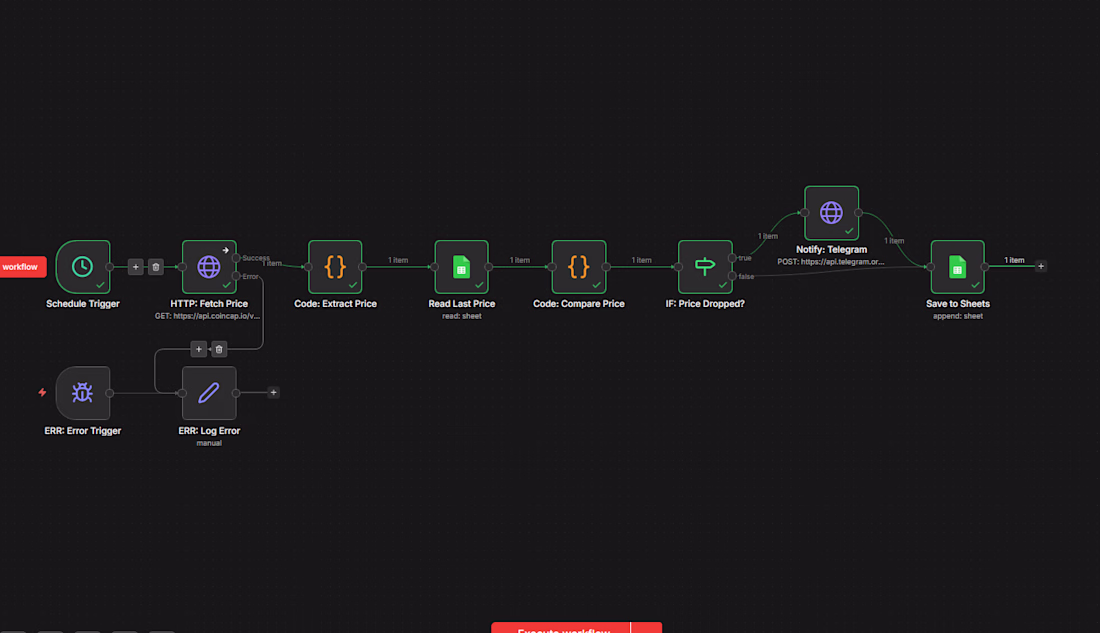Click the Success output of HTTP: Fetch Price
The image size is (1100, 633).
click(x=236, y=258)
